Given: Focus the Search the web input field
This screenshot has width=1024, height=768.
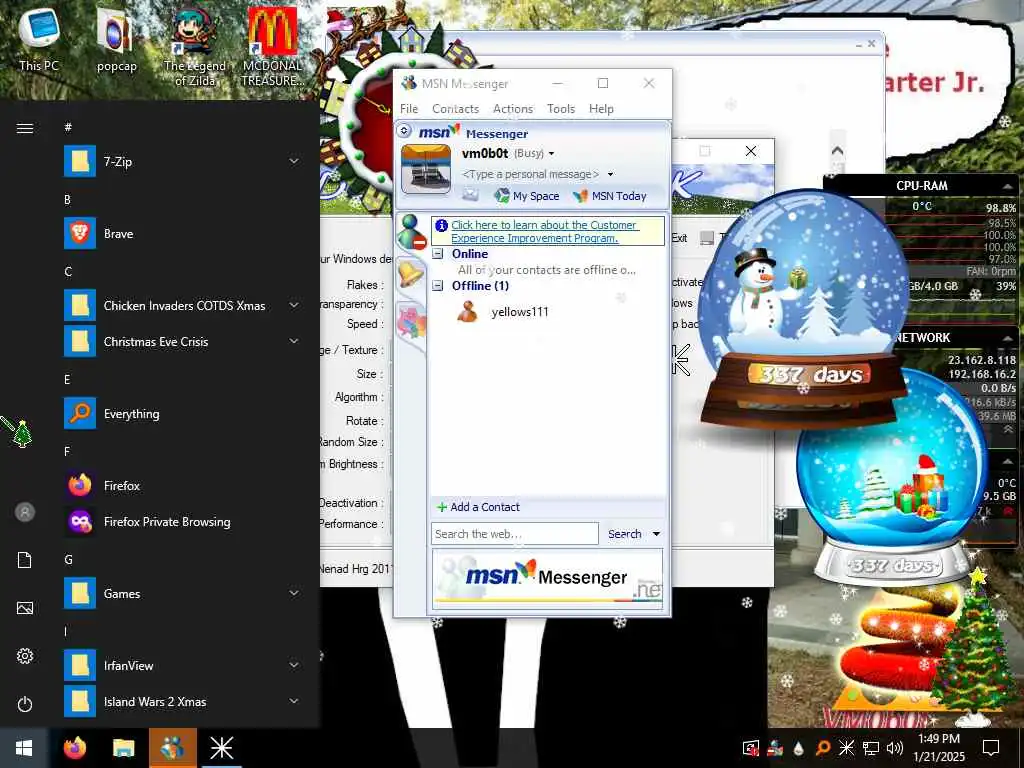Looking at the screenshot, I should [515, 534].
